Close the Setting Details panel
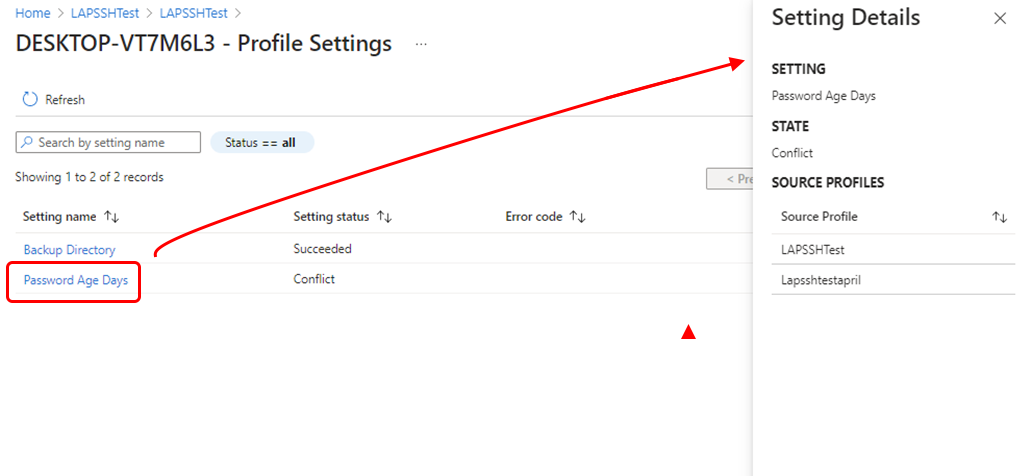The image size is (1032, 476). [x=1000, y=18]
